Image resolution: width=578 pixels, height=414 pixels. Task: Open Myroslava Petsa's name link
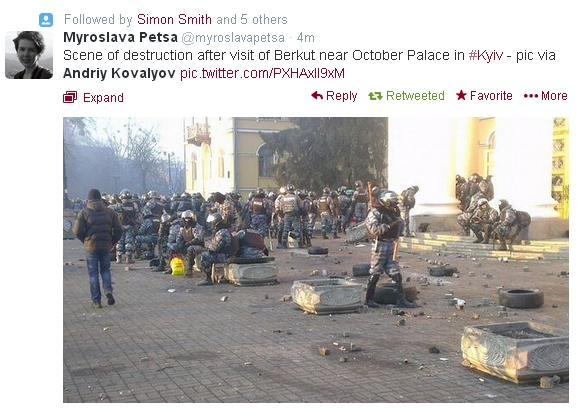point(121,38)
